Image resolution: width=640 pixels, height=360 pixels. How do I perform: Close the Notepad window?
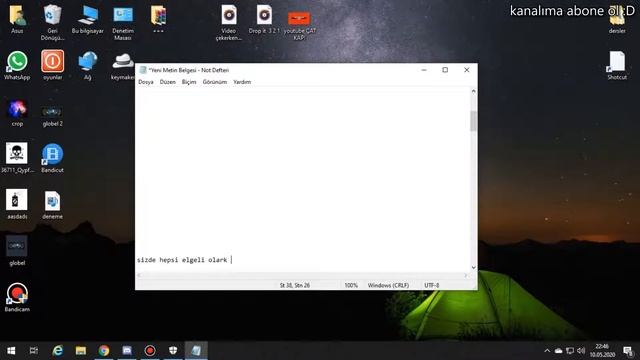point(467,70)
